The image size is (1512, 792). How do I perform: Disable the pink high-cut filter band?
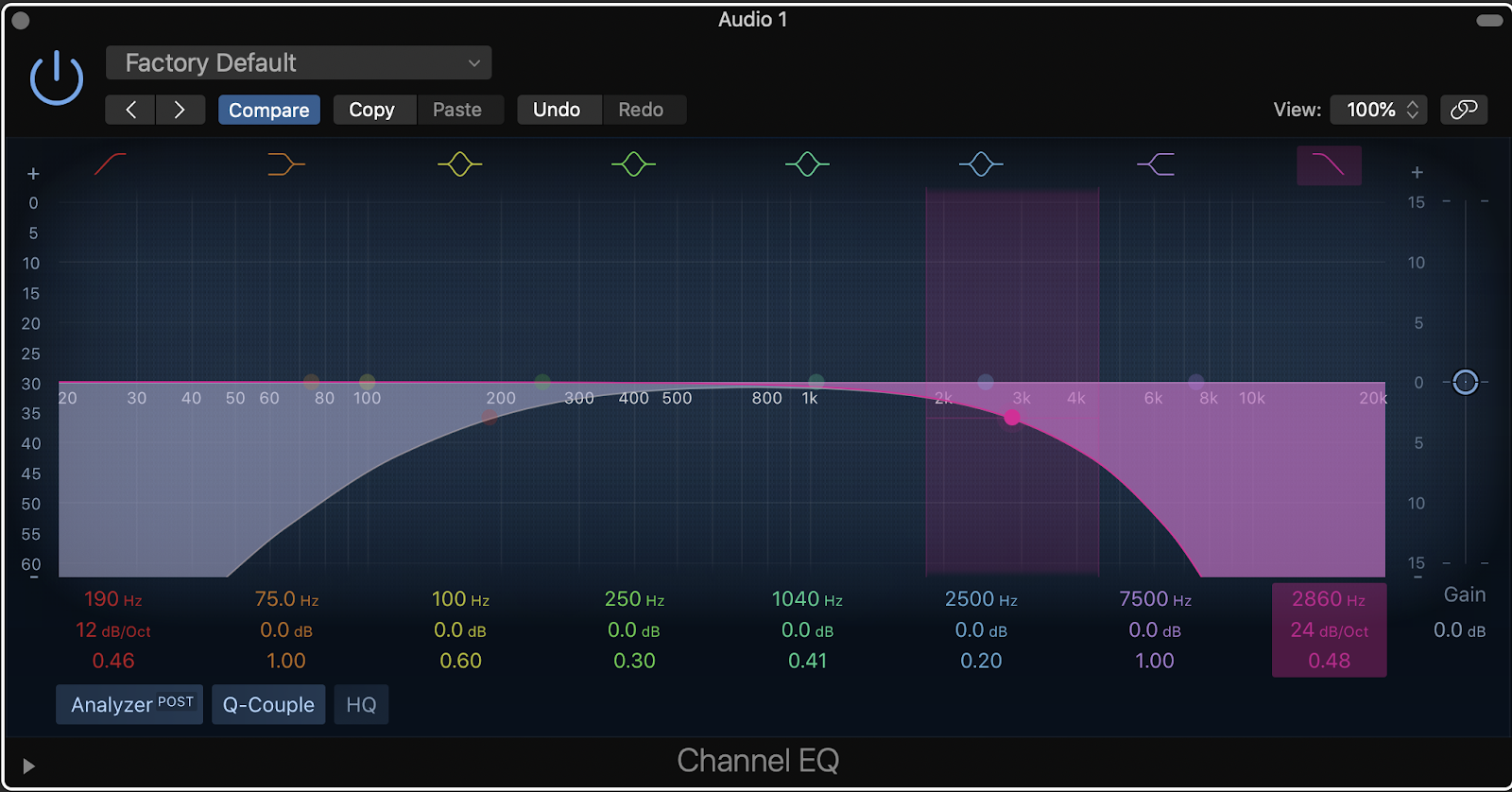1329,165
